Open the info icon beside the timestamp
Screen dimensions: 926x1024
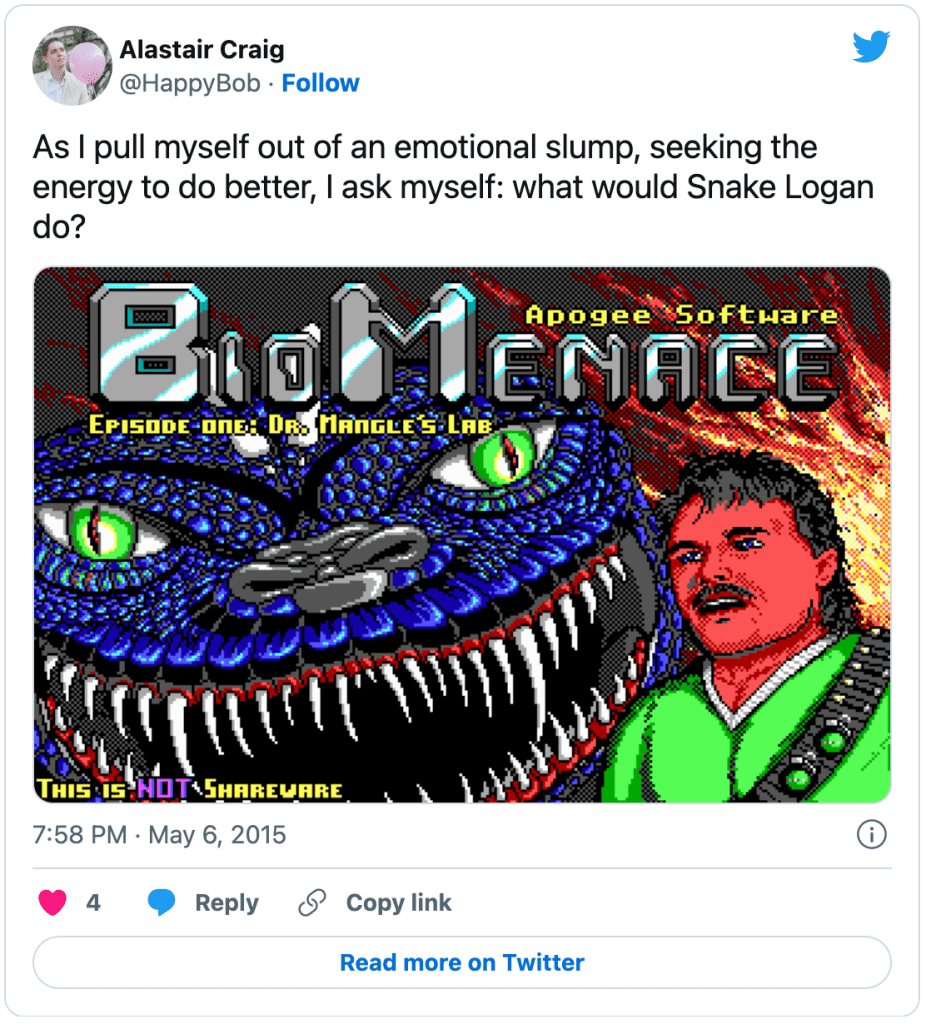872,835
